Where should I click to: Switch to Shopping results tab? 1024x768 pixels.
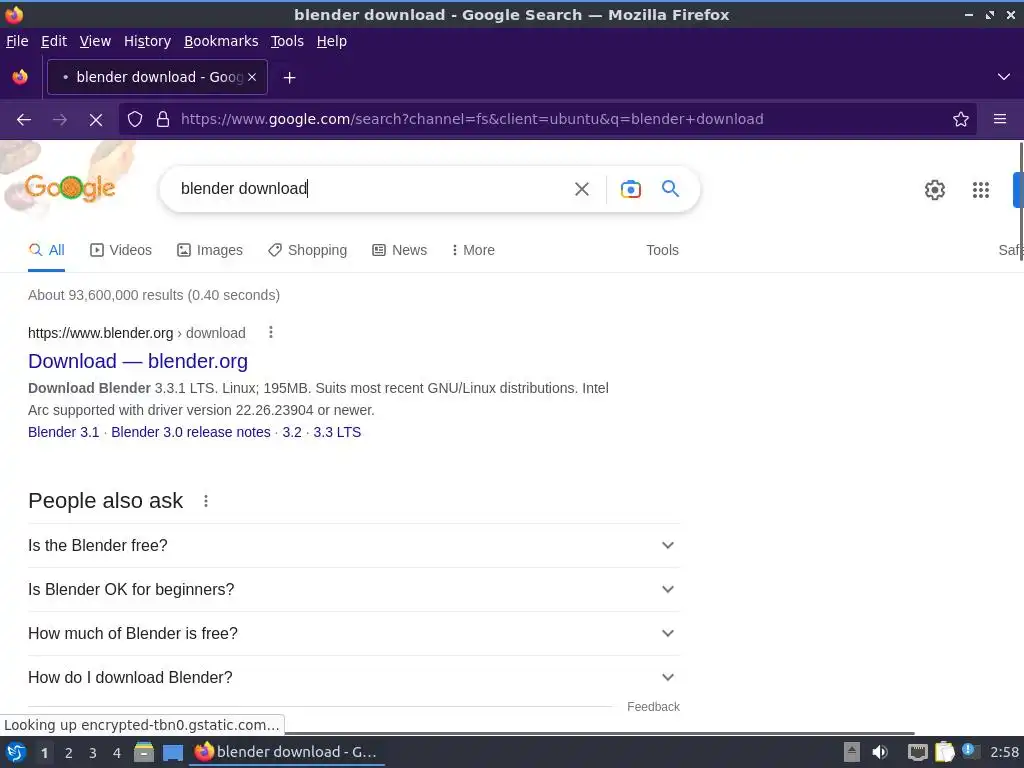pos(307,250)
